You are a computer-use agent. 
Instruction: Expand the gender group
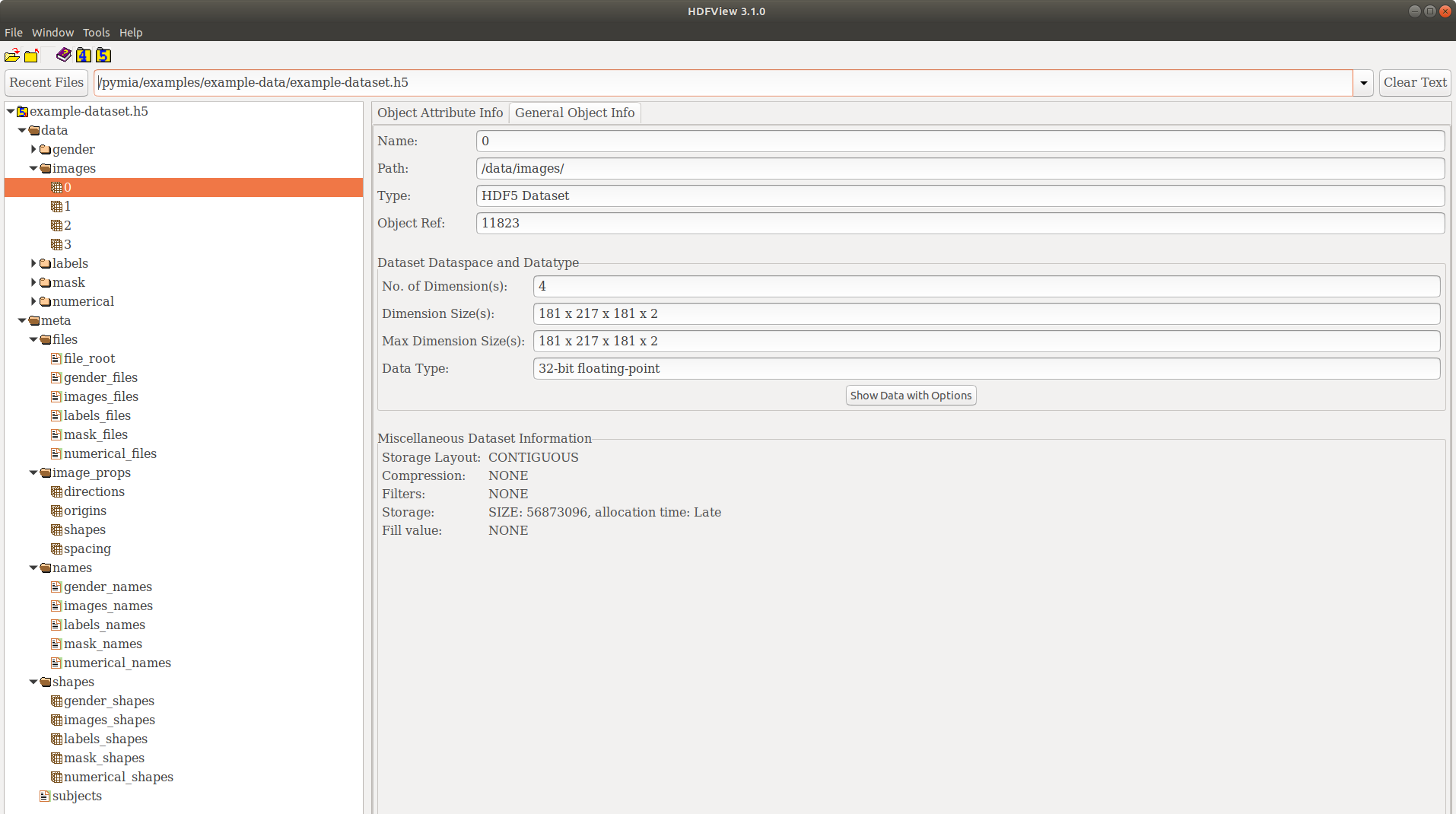(x=33, y=149)
